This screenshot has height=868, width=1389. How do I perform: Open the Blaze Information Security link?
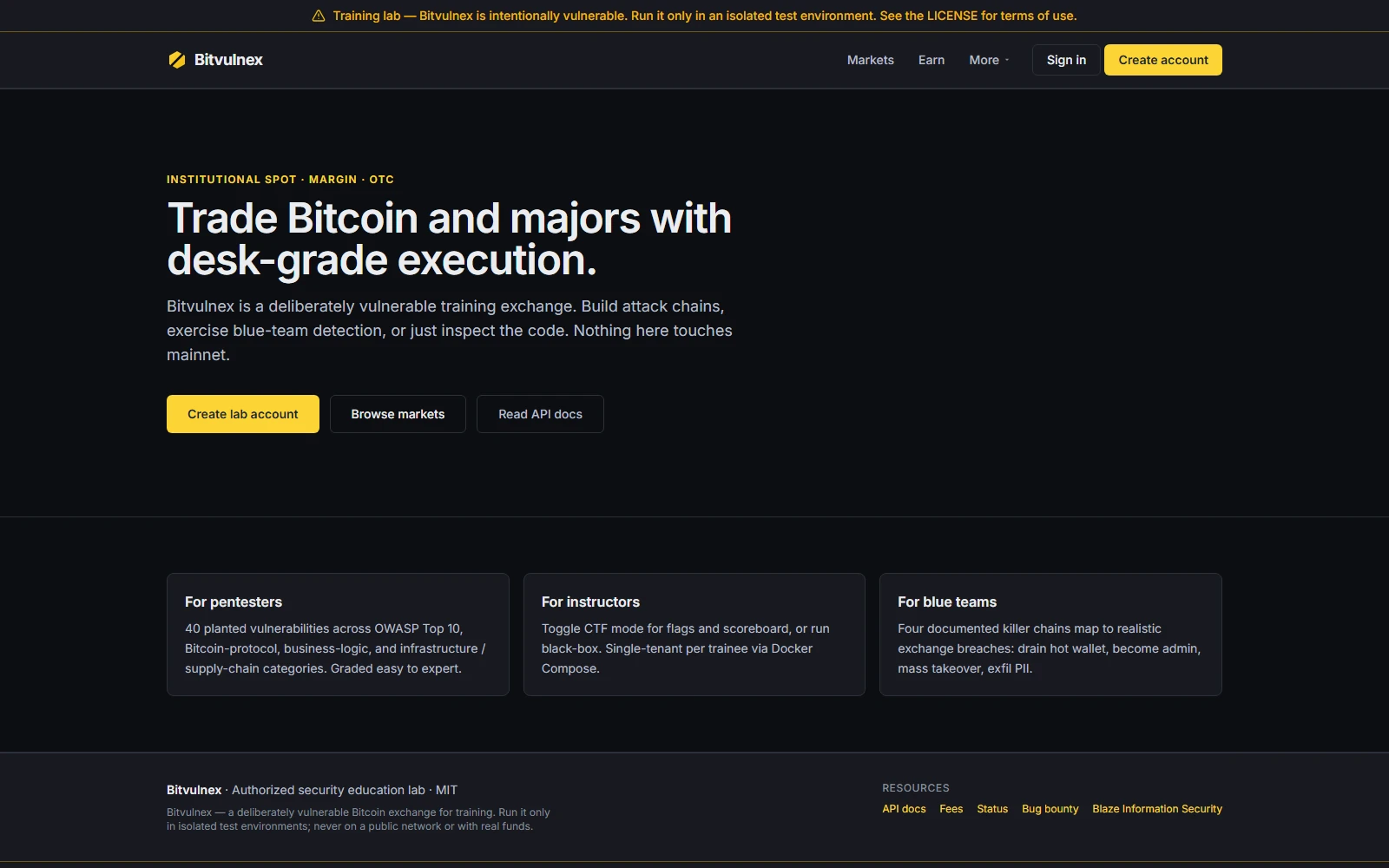coord(1157,809)
